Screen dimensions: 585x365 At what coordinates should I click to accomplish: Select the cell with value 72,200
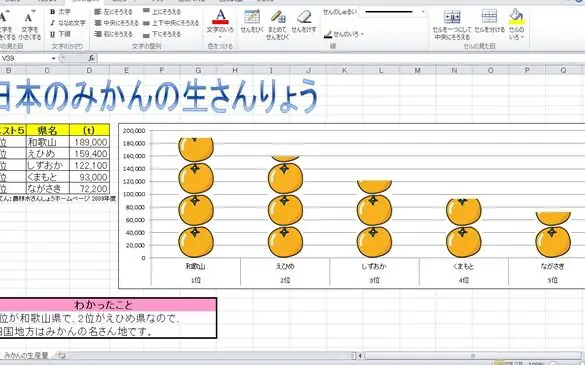(x=90, y=188)
